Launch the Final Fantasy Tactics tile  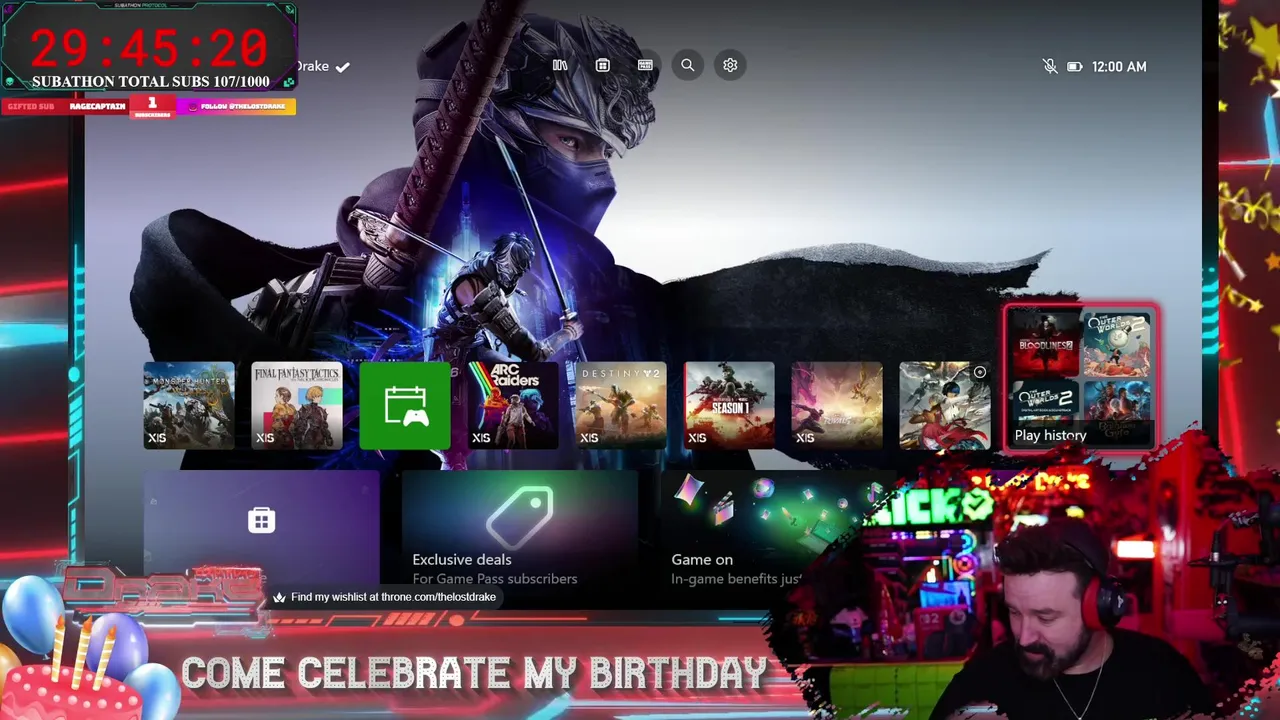pos(297,406)
